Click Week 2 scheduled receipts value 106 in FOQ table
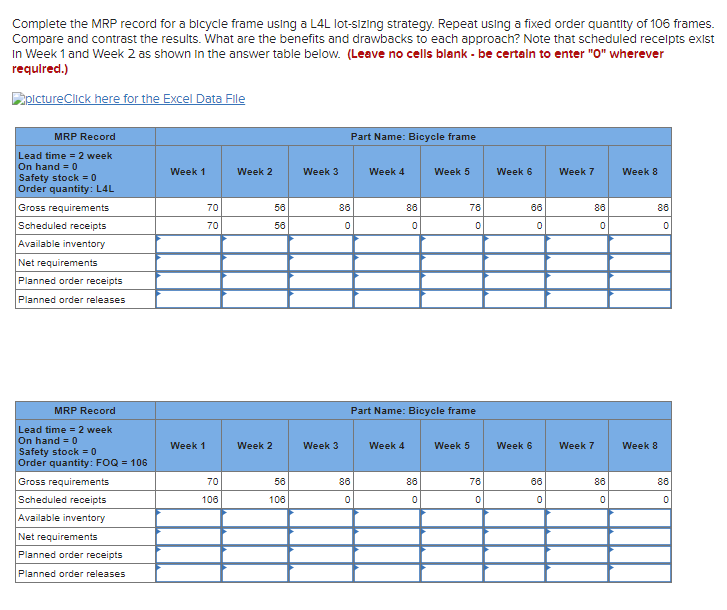 coord(277,500)
